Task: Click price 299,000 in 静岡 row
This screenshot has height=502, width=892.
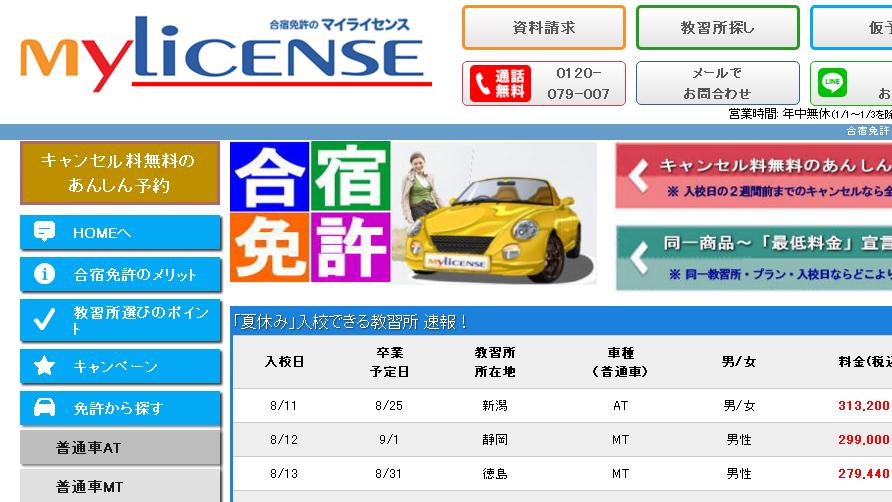Action: click(x=864, y=440)
